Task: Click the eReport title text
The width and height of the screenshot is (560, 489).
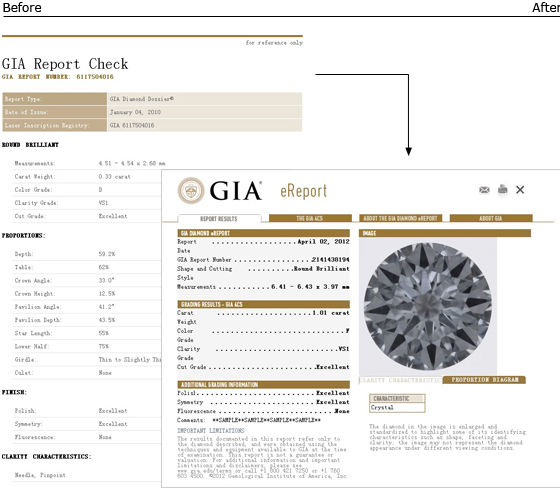Action: click(x=303, y=191)
